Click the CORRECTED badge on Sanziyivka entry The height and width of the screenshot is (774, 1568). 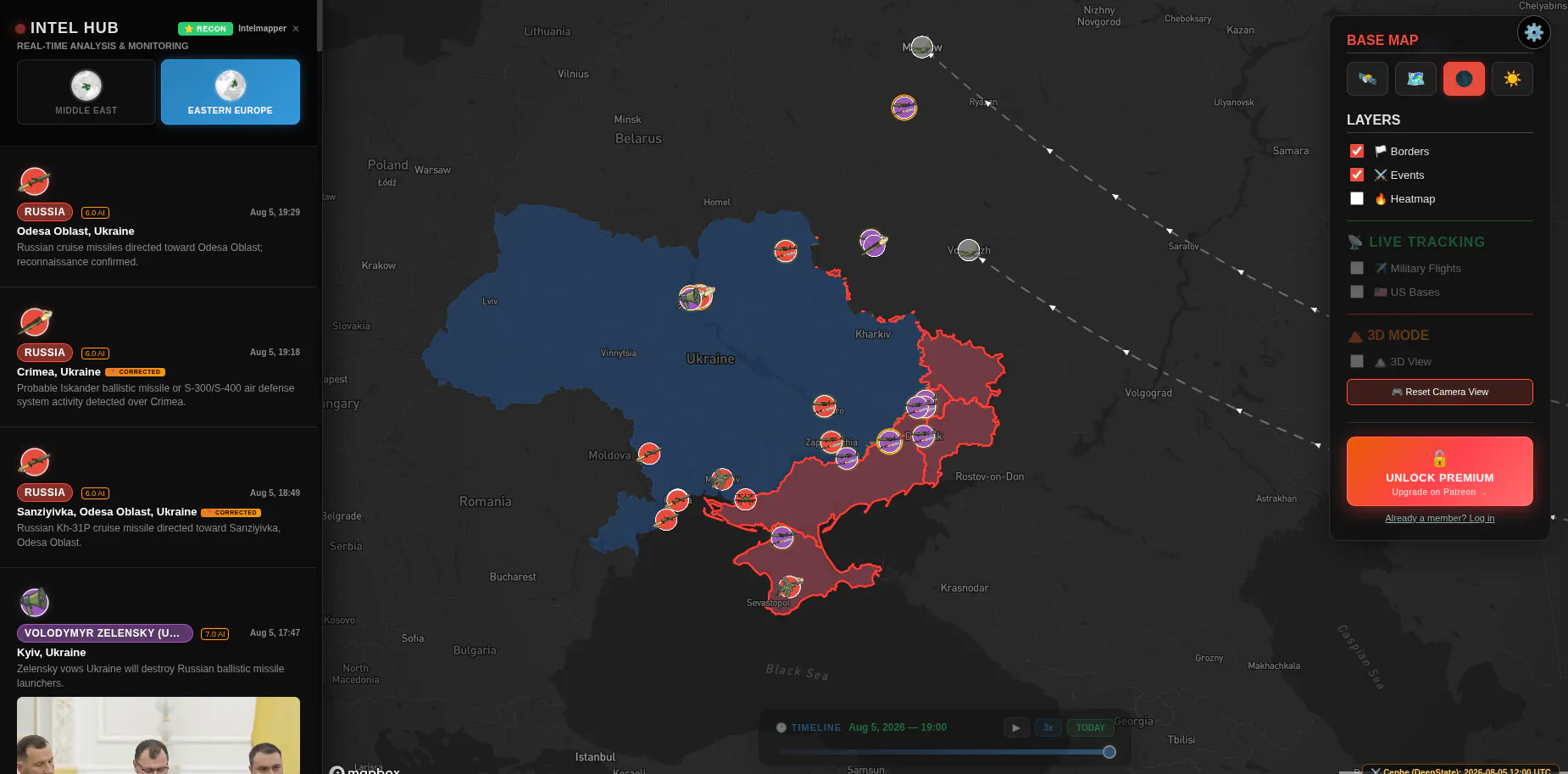pos(231,512)
